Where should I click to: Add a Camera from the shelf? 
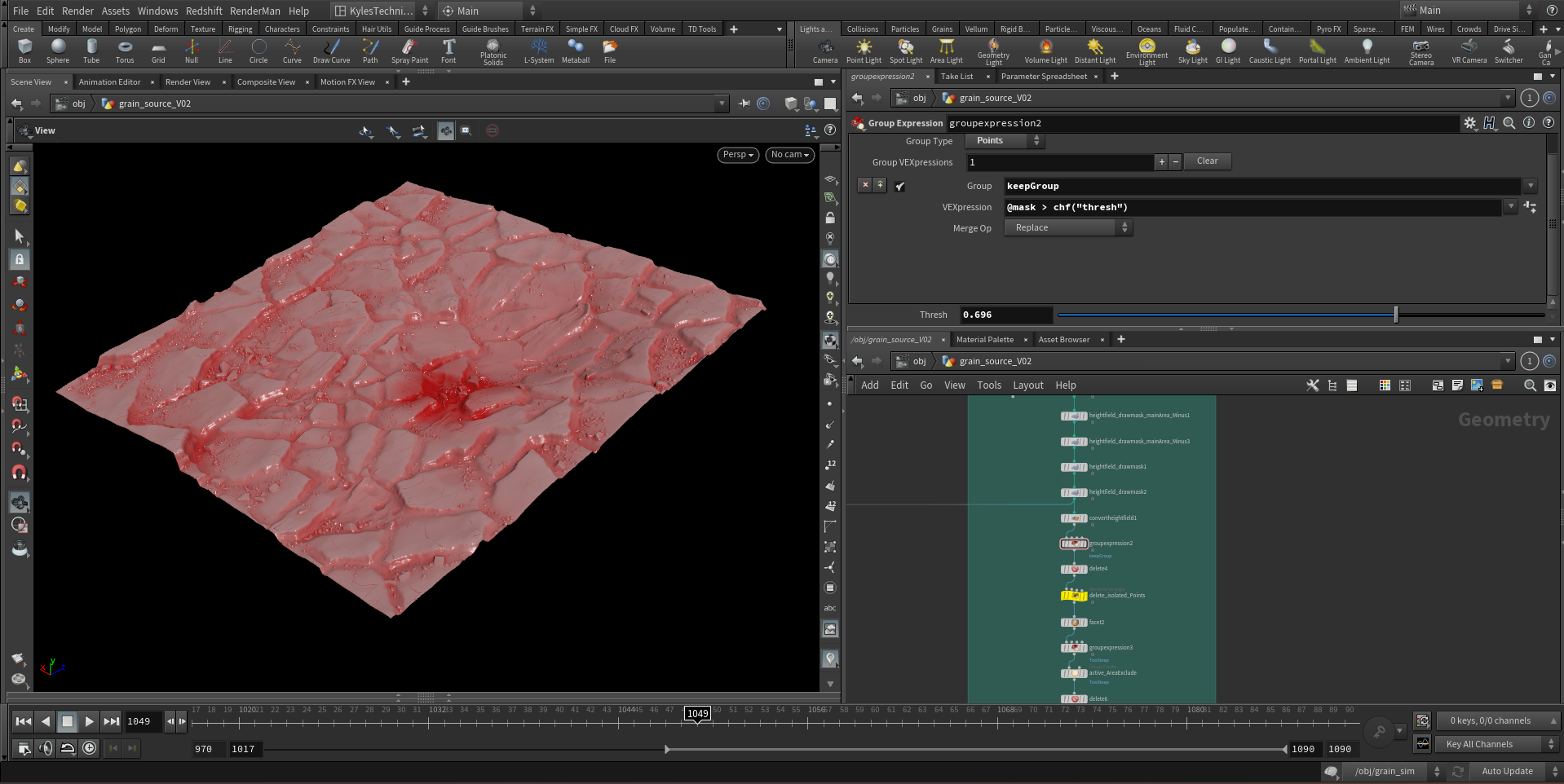coord(825,51)
